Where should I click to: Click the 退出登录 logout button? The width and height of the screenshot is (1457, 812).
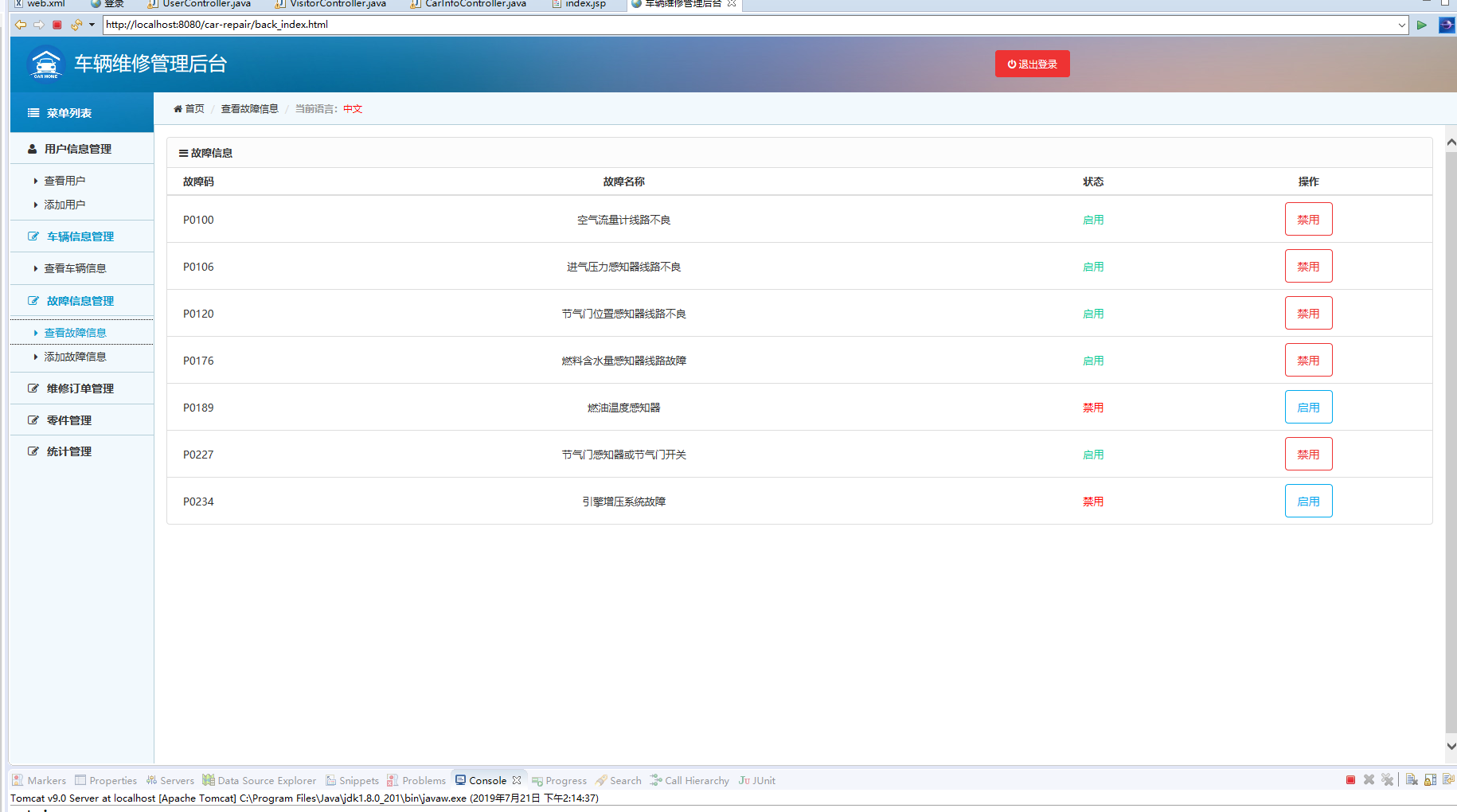point(1032,64)
